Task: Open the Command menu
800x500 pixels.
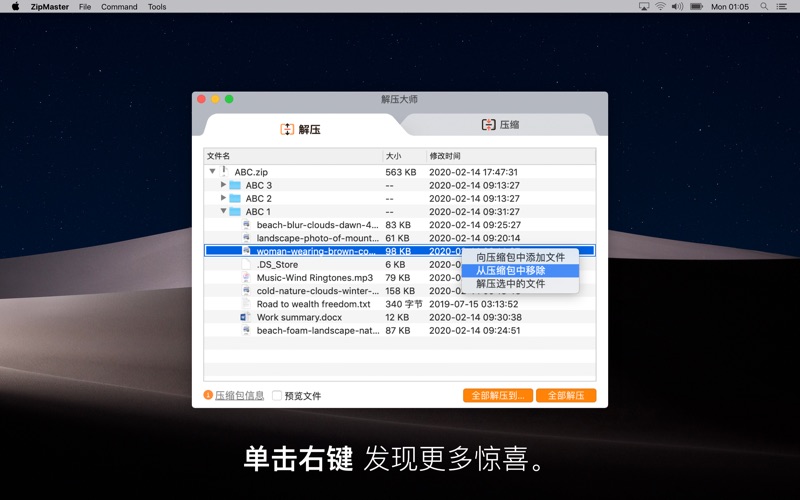Action: pyautogui.click(x=119, y=7)
